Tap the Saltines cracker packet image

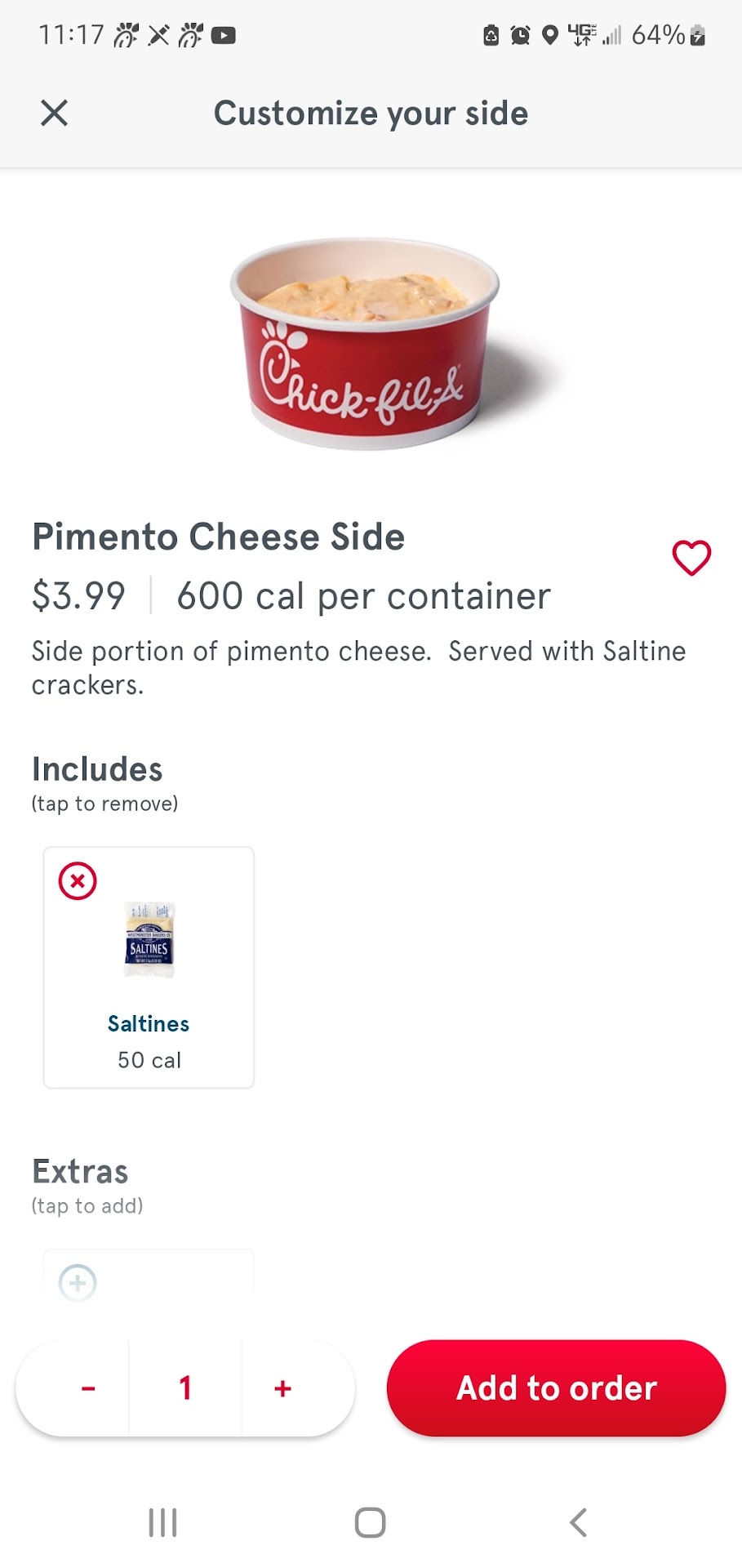[149, 940]
